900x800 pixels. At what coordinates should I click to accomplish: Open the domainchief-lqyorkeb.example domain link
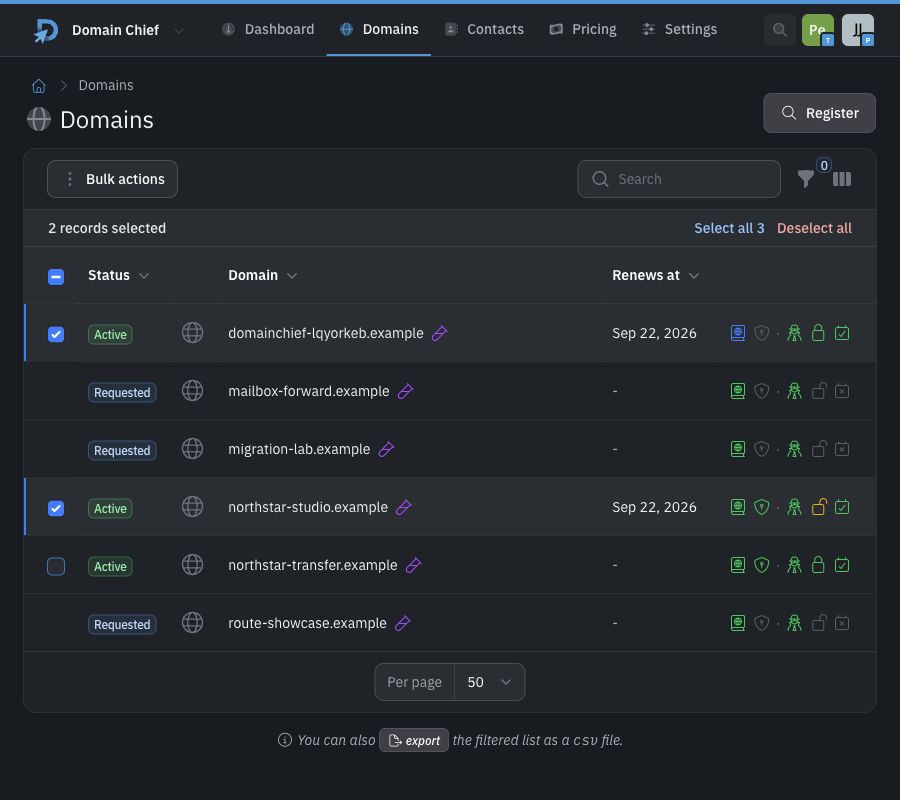[325, 333]
